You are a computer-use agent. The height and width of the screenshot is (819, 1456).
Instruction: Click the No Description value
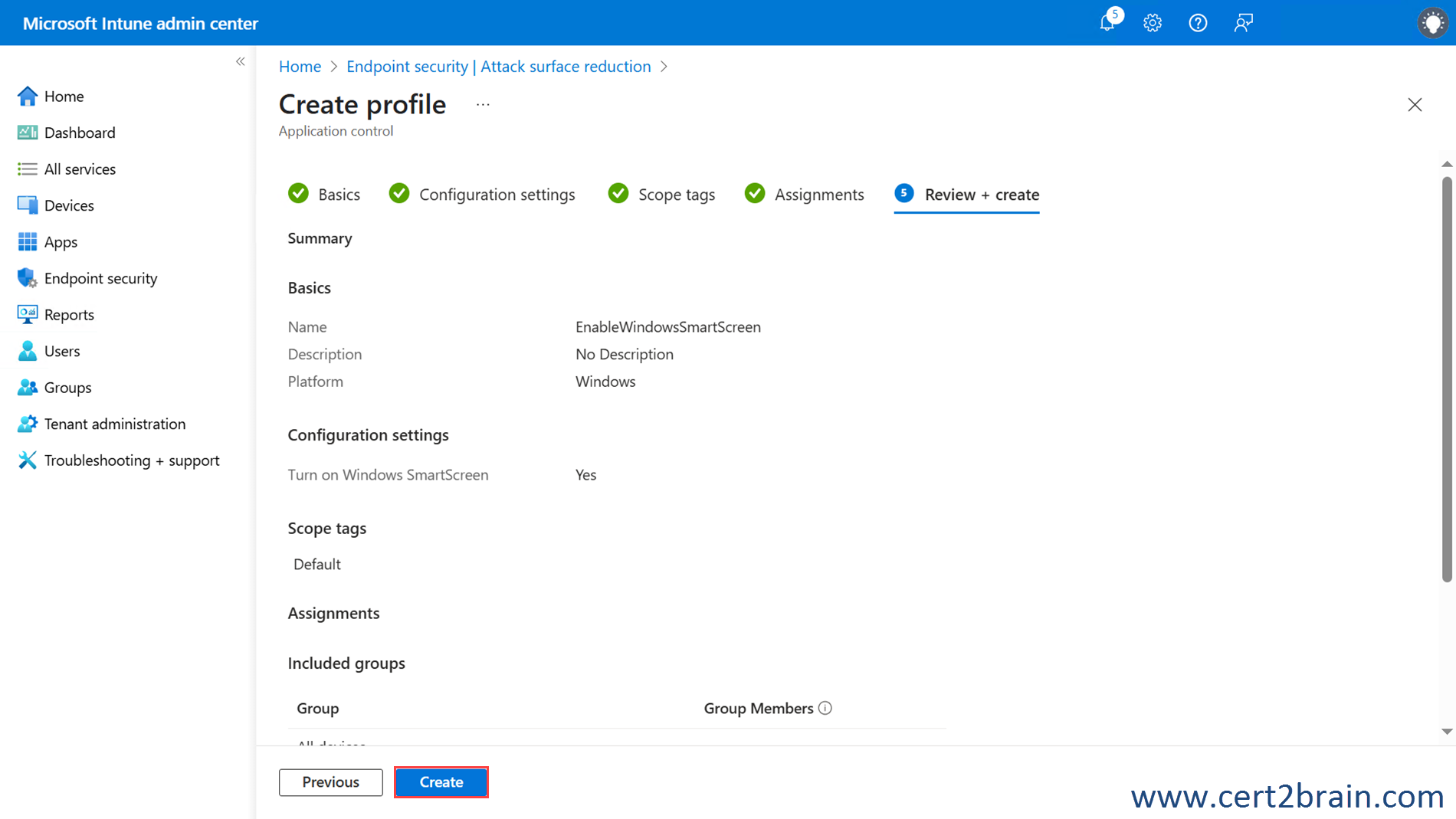(625, 354)
